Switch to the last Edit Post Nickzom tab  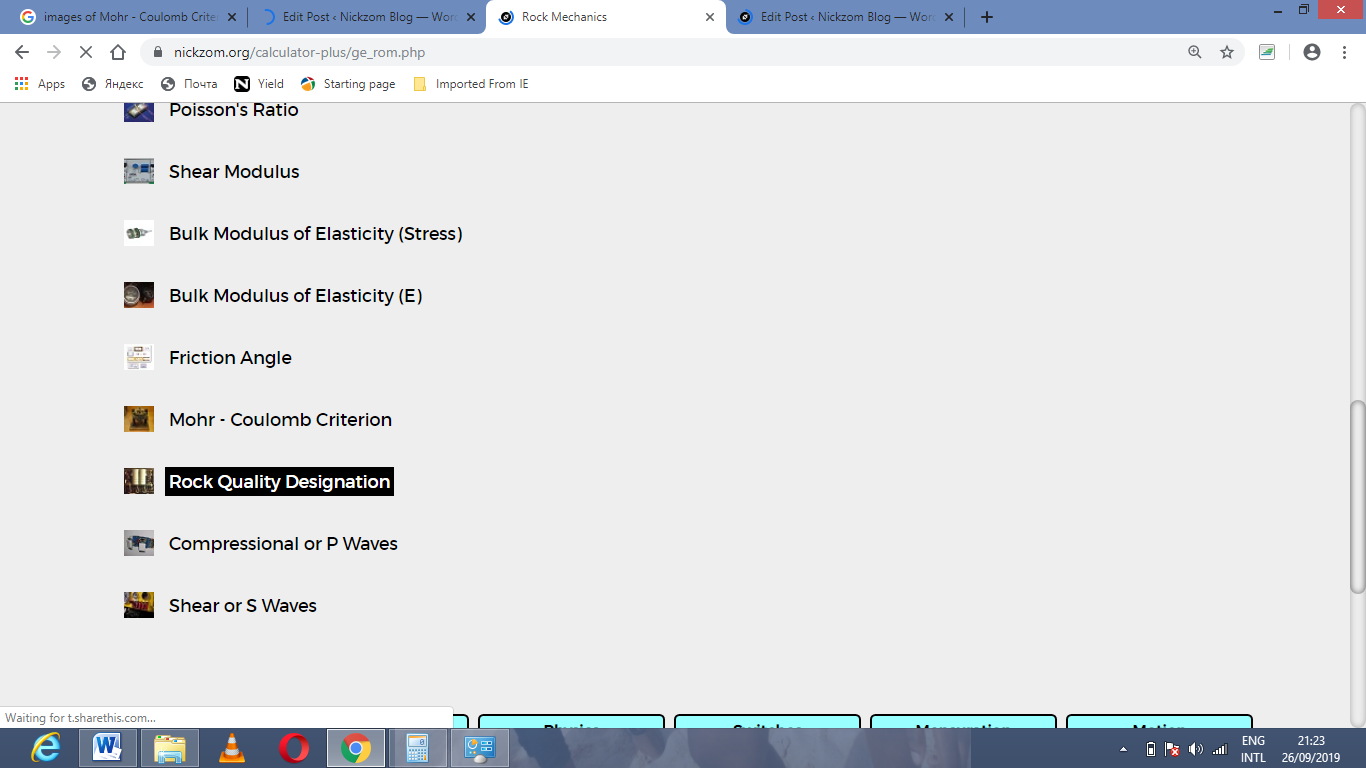click(846, 17)
